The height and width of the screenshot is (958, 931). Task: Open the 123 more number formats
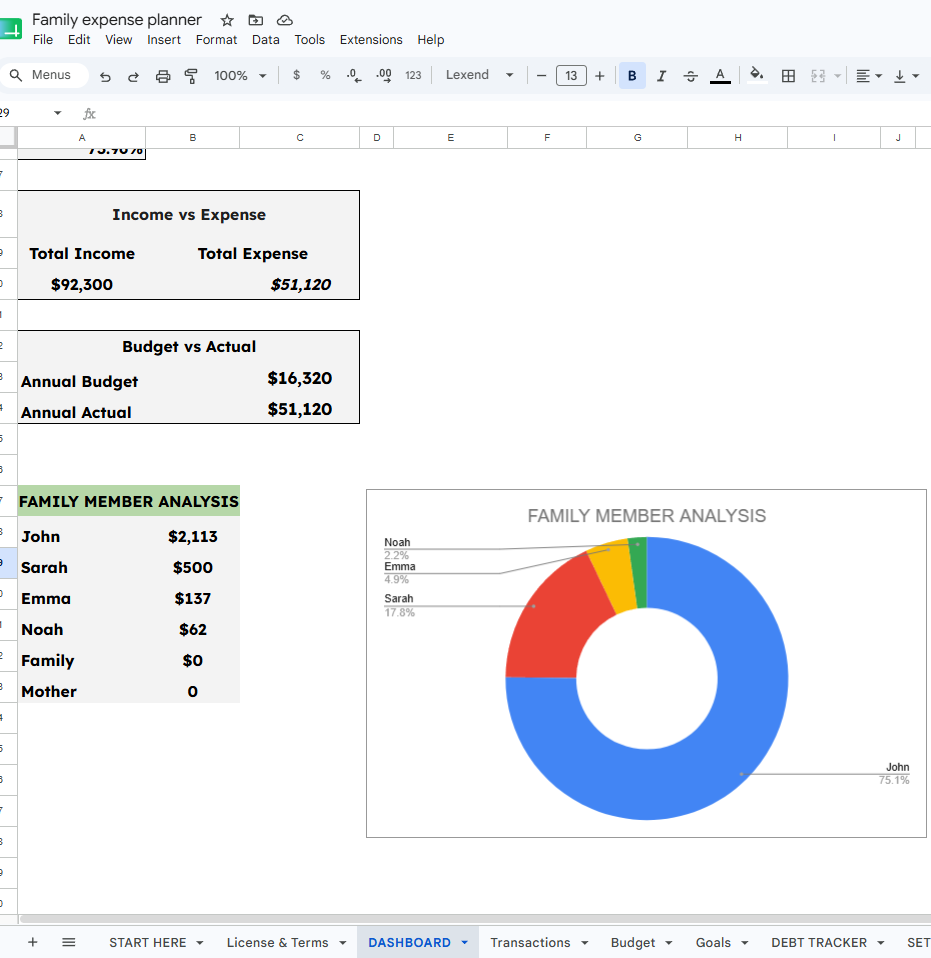[414, 75]
